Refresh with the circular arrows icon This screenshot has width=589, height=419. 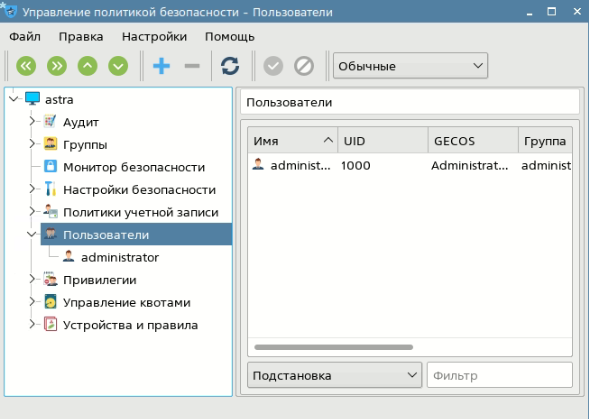click(230, 66)
